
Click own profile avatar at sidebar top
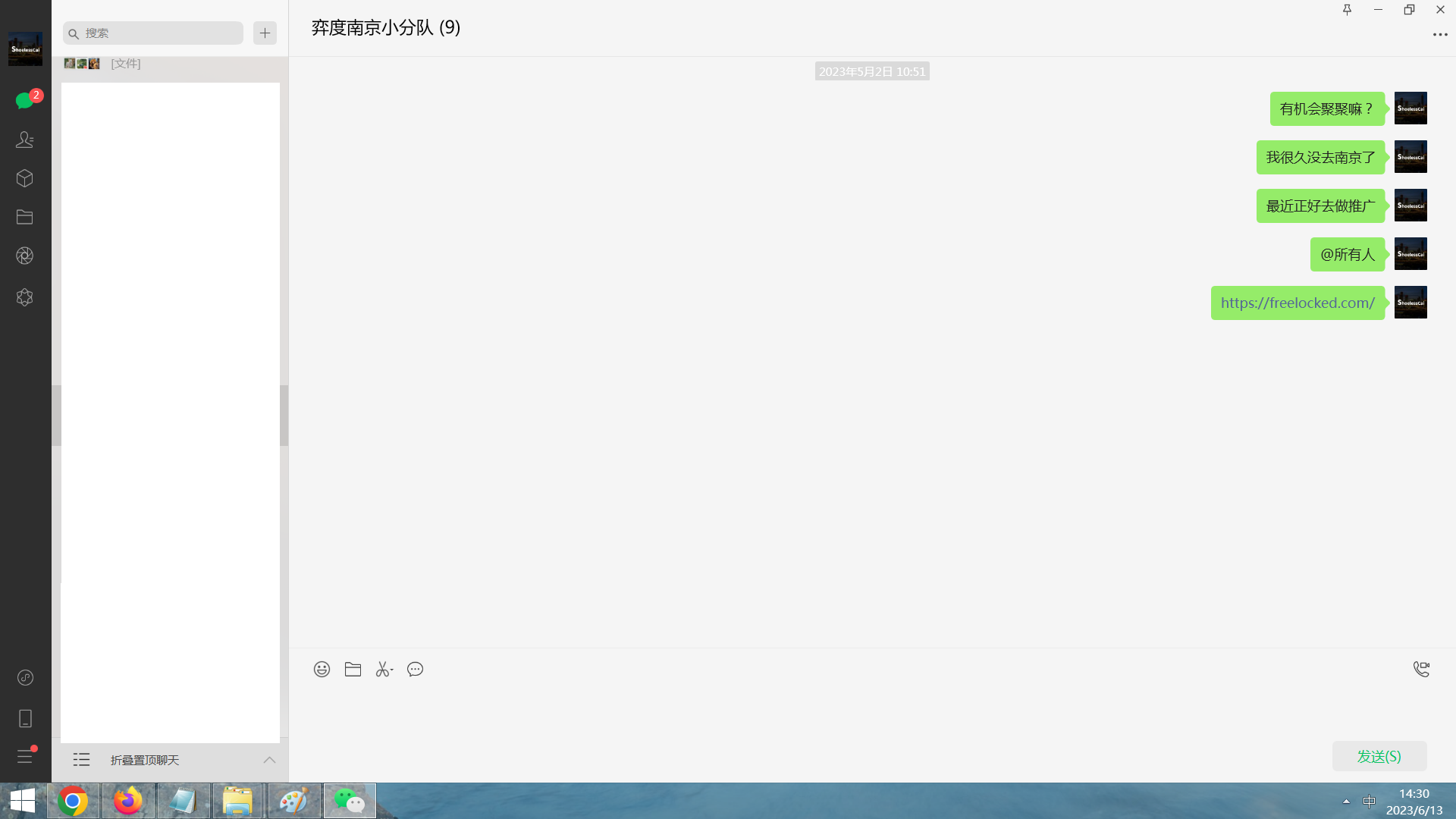(x=25, y=49)
